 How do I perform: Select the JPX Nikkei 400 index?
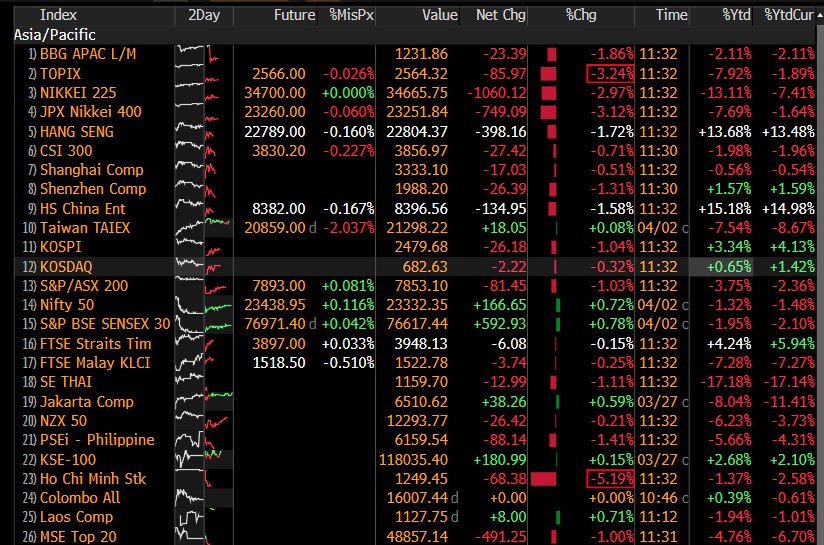pos(90,112)
